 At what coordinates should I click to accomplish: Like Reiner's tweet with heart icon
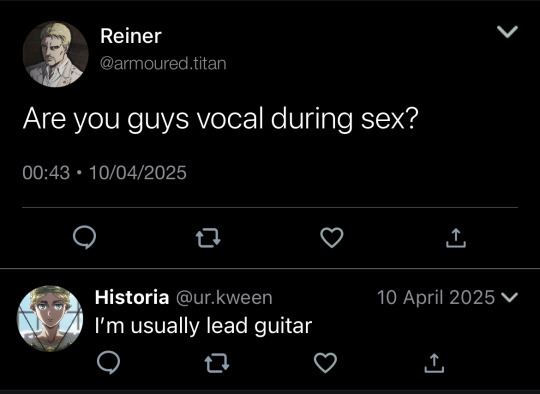[x=332, y=238]
